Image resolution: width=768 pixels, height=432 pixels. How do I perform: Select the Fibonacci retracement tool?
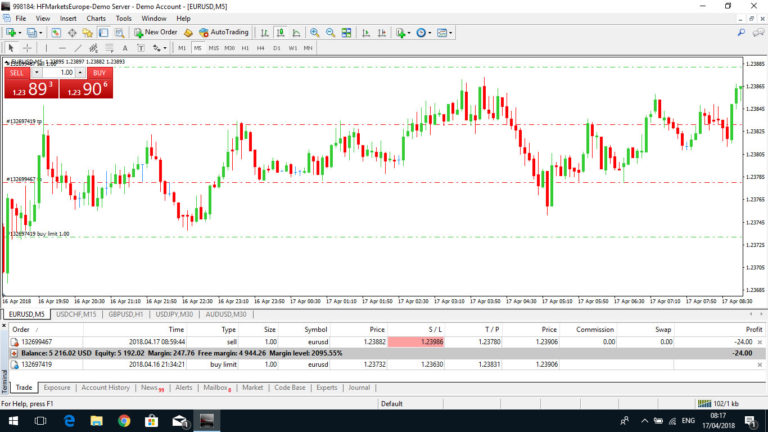109,48
